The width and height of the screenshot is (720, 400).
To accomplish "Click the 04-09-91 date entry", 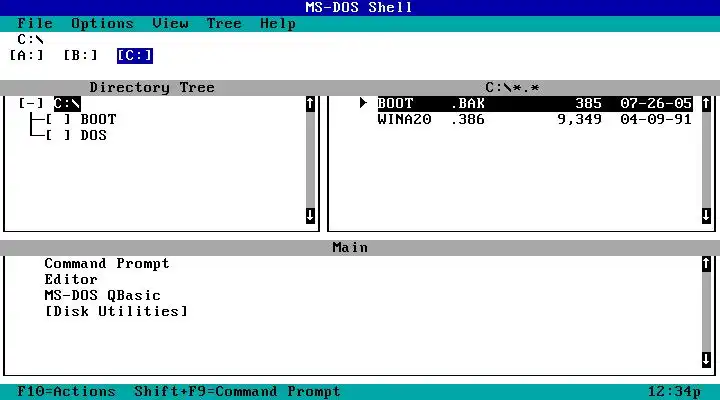I will [x=656, y=119].
